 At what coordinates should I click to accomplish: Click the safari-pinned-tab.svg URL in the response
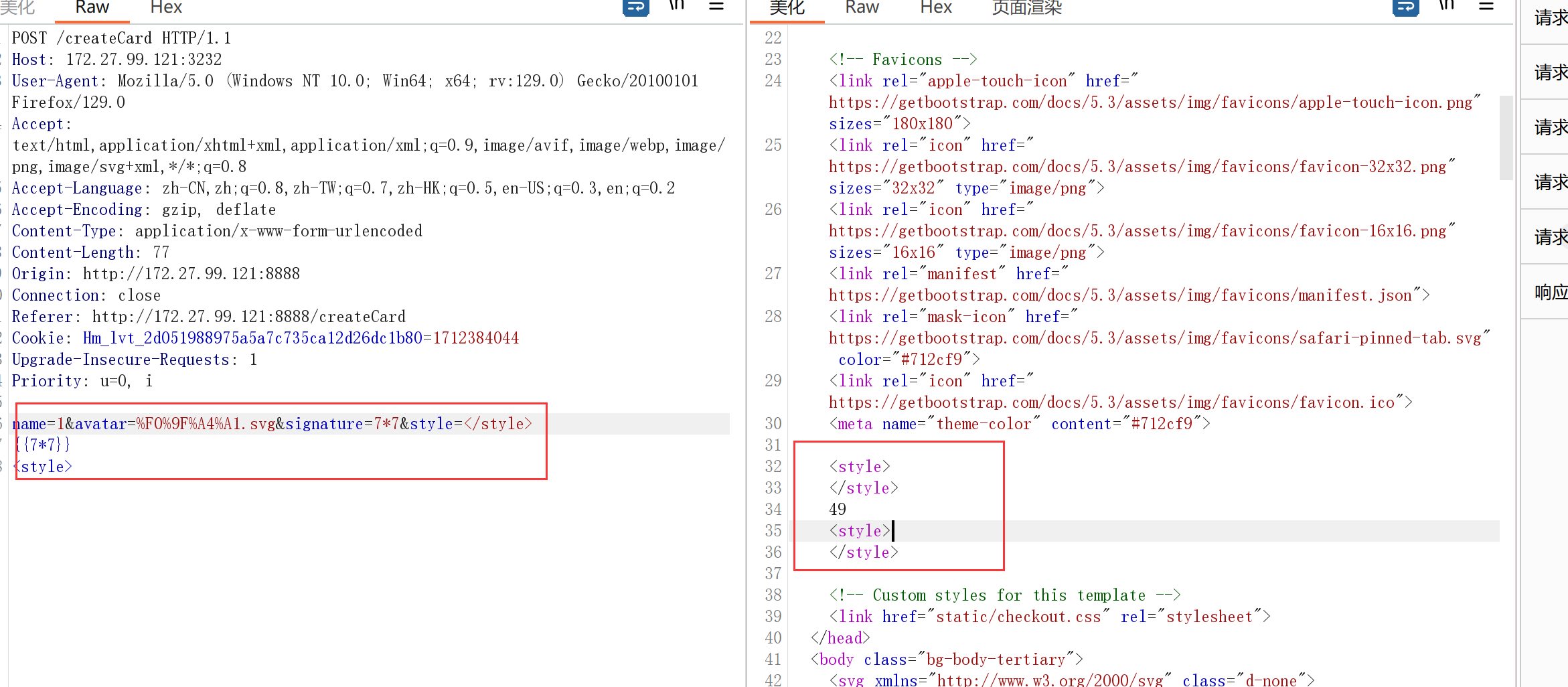coord(1155,338)
